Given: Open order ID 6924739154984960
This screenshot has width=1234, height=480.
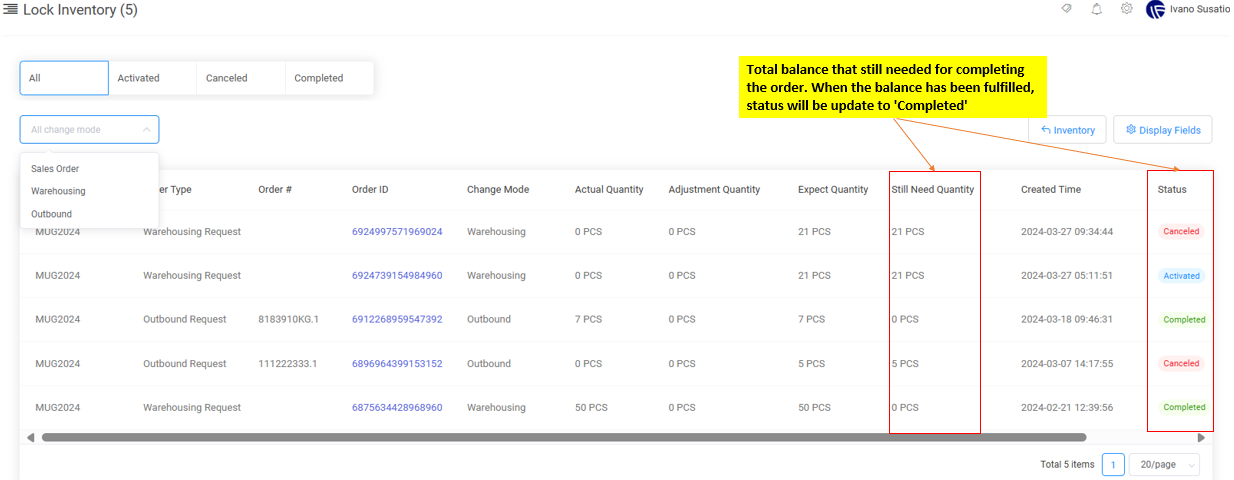Looking at the screenshot, I should click(397, 275).
